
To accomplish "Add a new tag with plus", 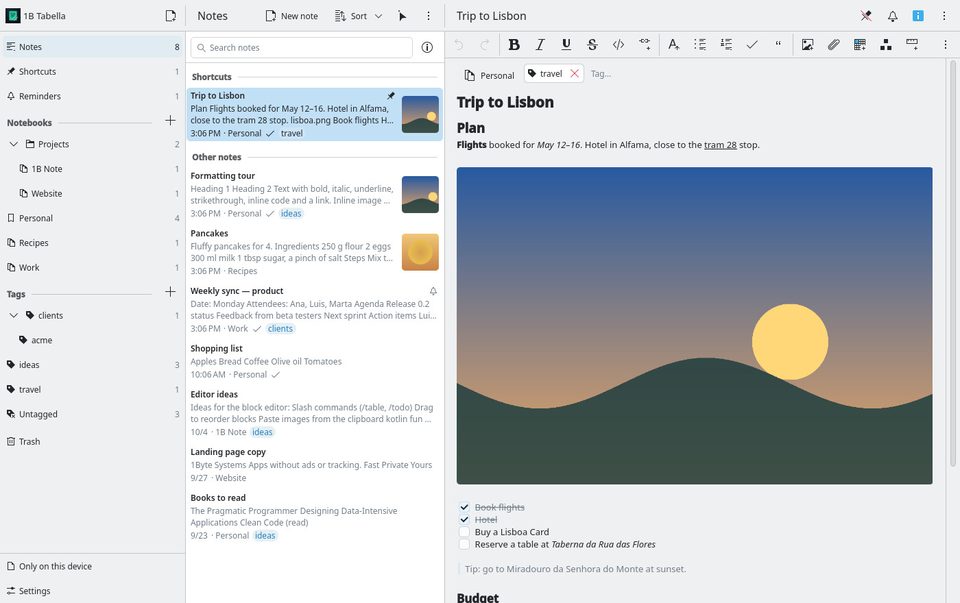I will pos(170,292).
